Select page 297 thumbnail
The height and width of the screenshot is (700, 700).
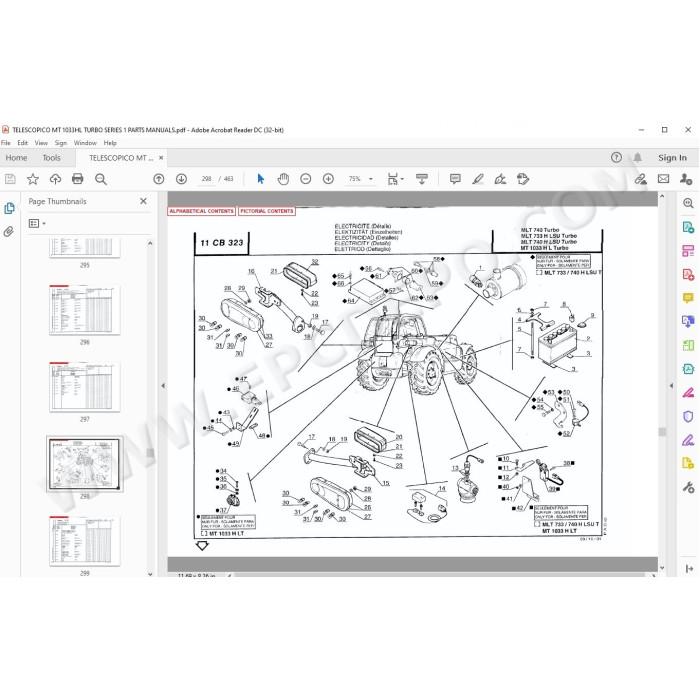tap(84, 387)
